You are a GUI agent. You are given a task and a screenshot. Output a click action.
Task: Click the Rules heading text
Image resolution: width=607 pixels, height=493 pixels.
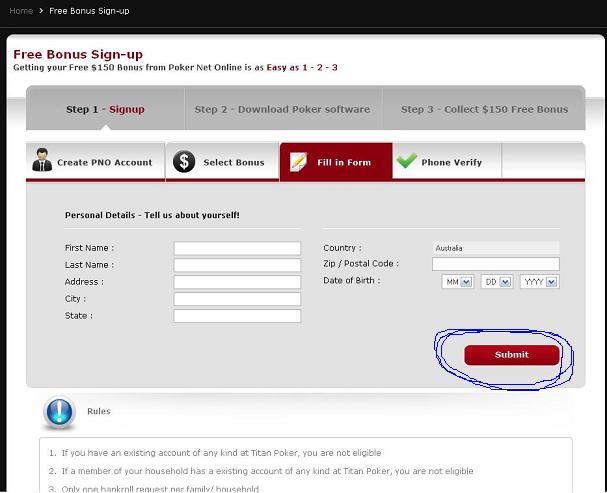click(99, 411)
